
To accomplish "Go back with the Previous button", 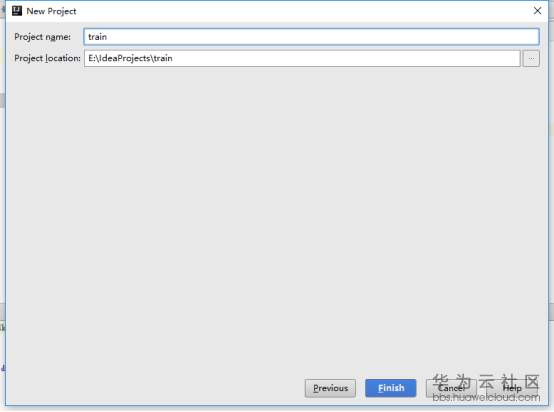I will click(x=330, y=388).
